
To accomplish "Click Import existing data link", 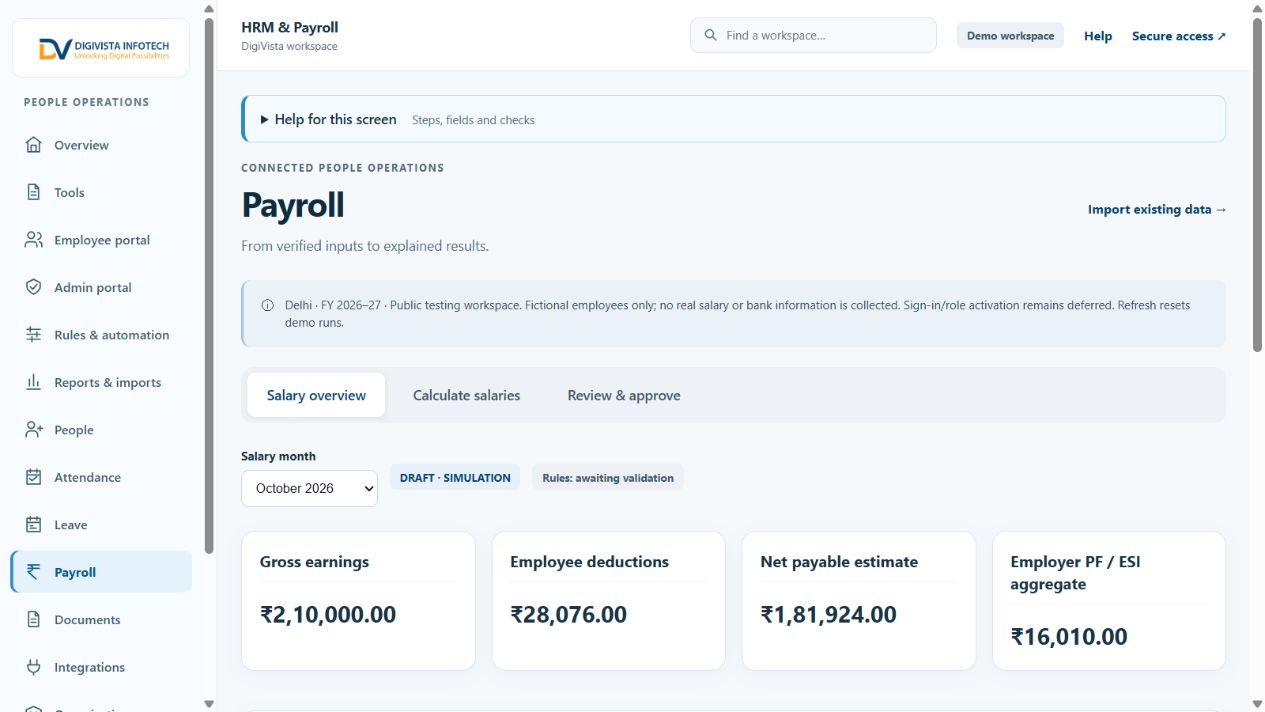I will (x=1157, y=209).
